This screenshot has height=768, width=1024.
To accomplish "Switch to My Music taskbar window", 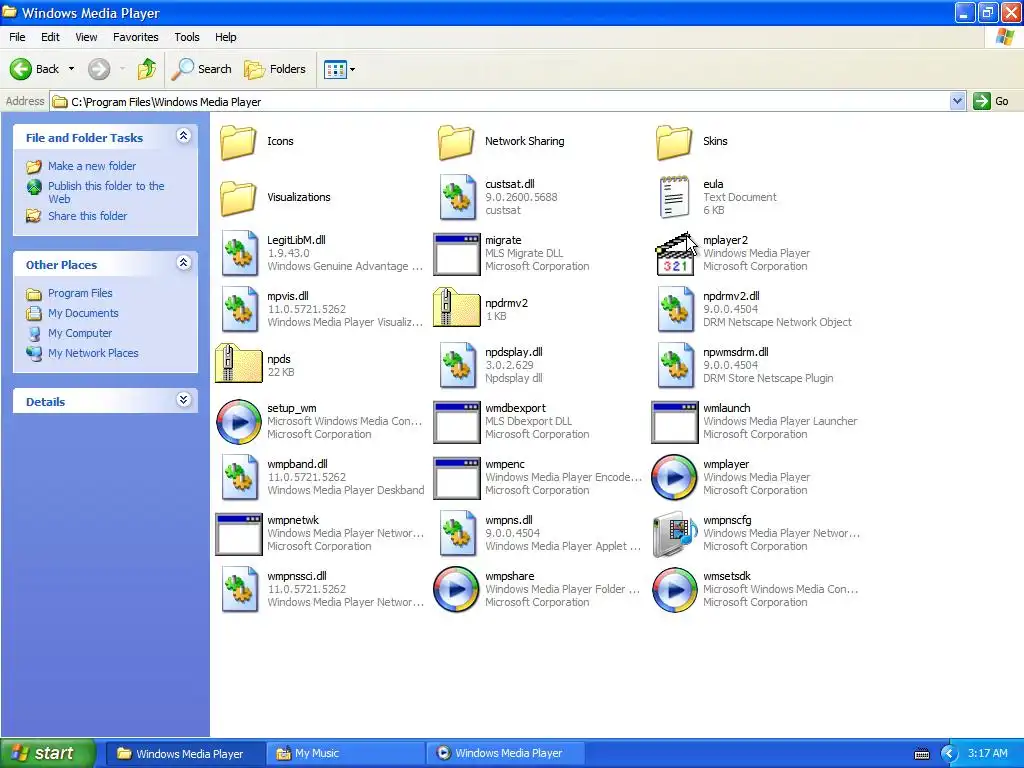I will point(346,753).
